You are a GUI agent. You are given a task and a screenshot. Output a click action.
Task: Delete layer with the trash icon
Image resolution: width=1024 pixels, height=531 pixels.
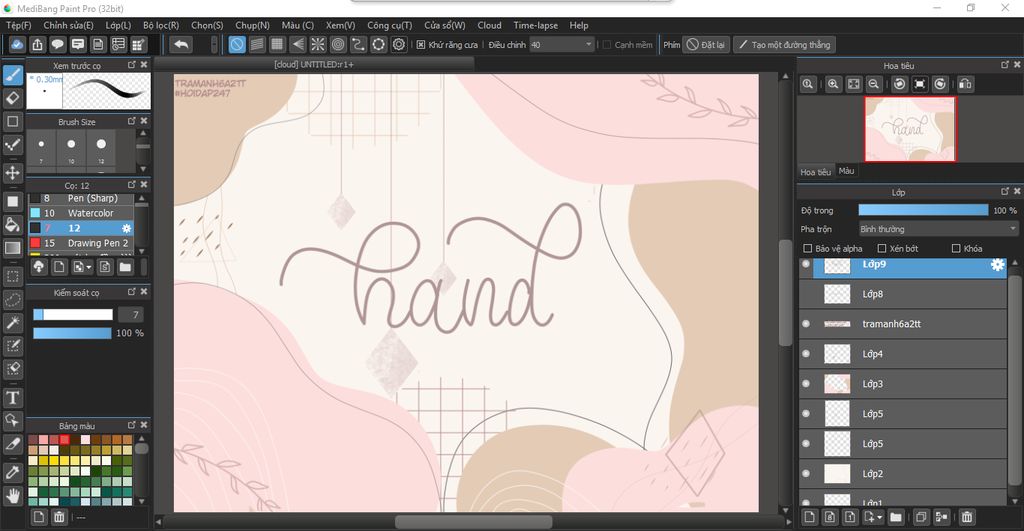pos(967,517)
